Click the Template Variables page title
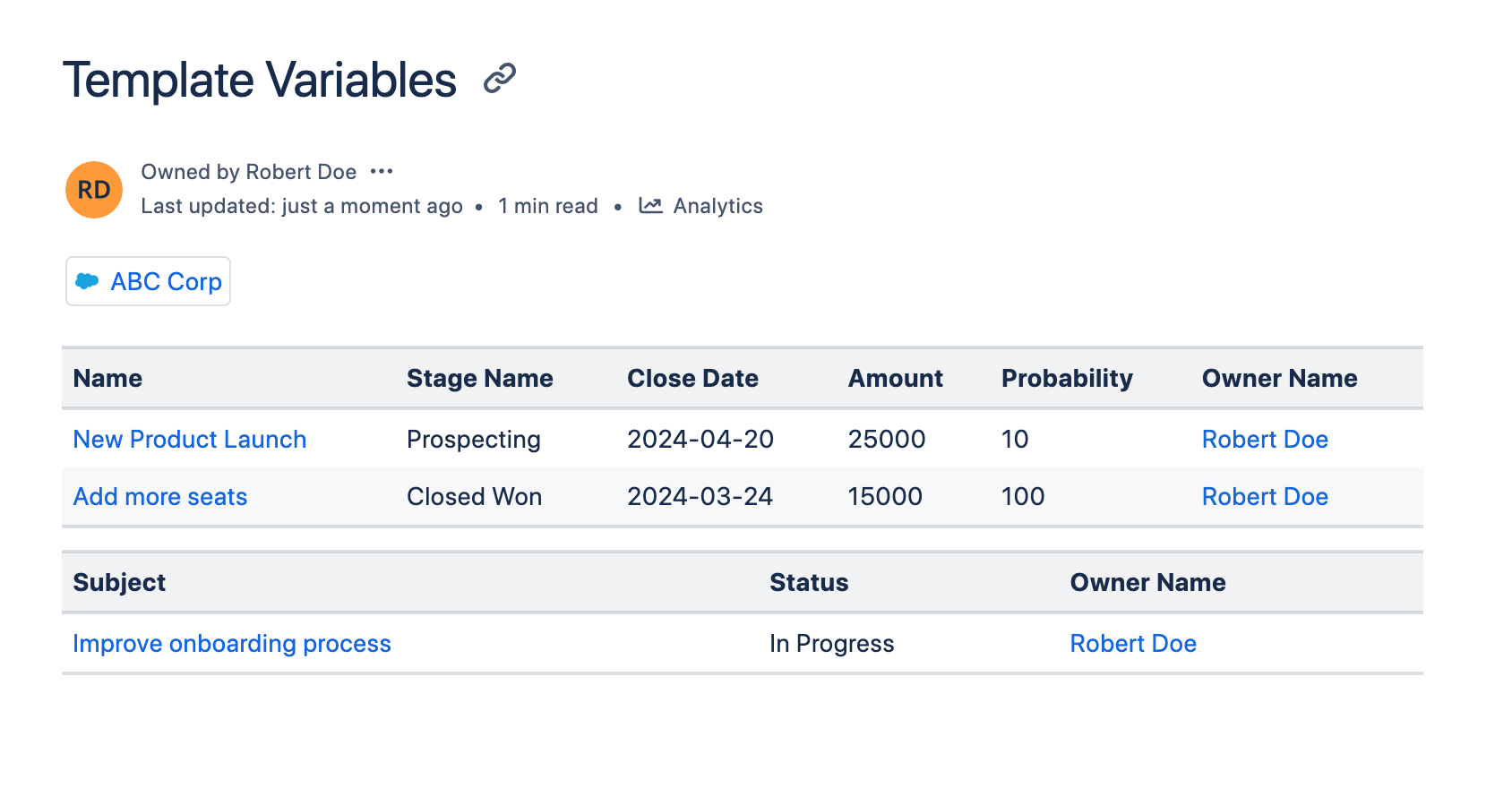Viewport: 1512px width, 788px height. 260,80
